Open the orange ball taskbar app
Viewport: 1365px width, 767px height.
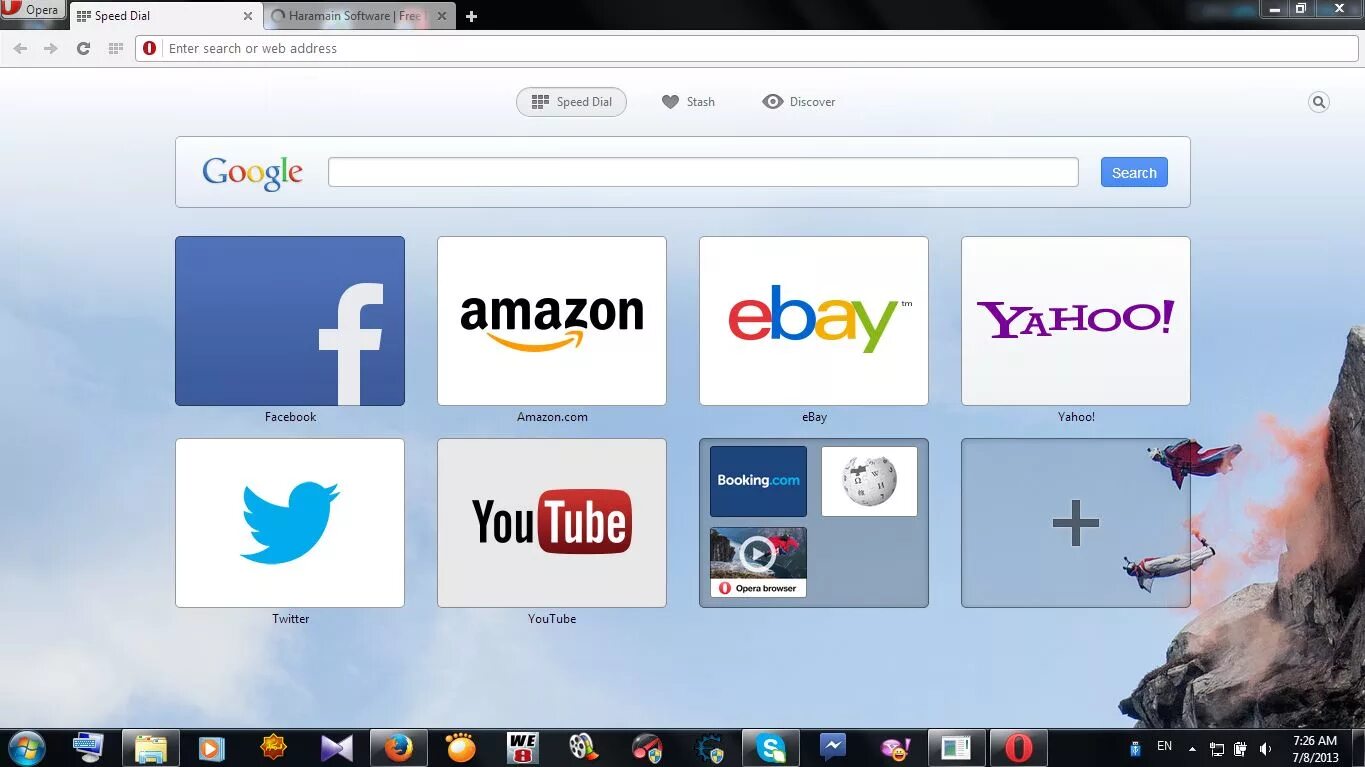pos(460,747)
